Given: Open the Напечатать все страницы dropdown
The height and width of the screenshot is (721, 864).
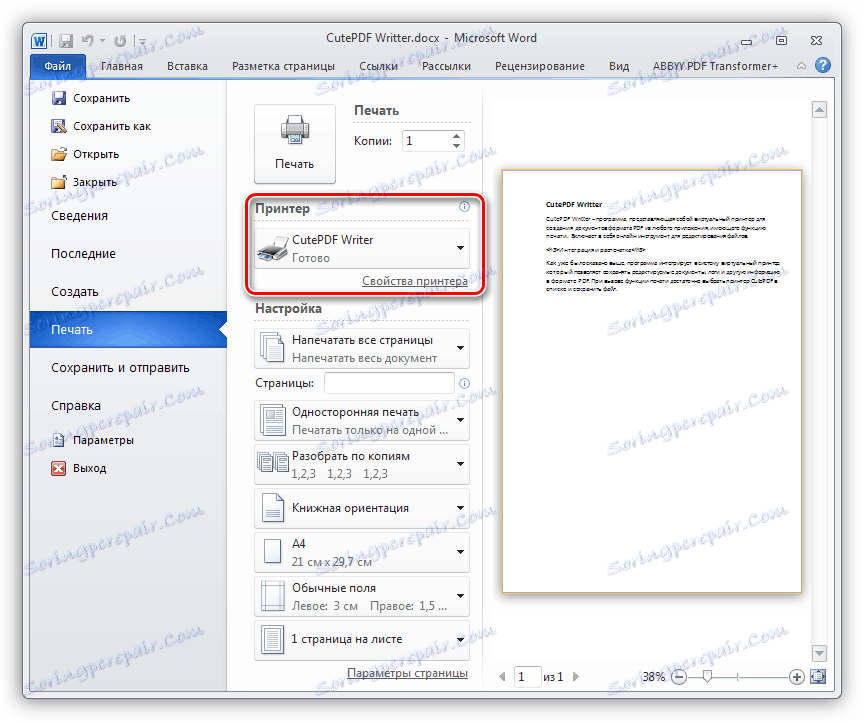Looking at the screenshot, I should [361, 348].
